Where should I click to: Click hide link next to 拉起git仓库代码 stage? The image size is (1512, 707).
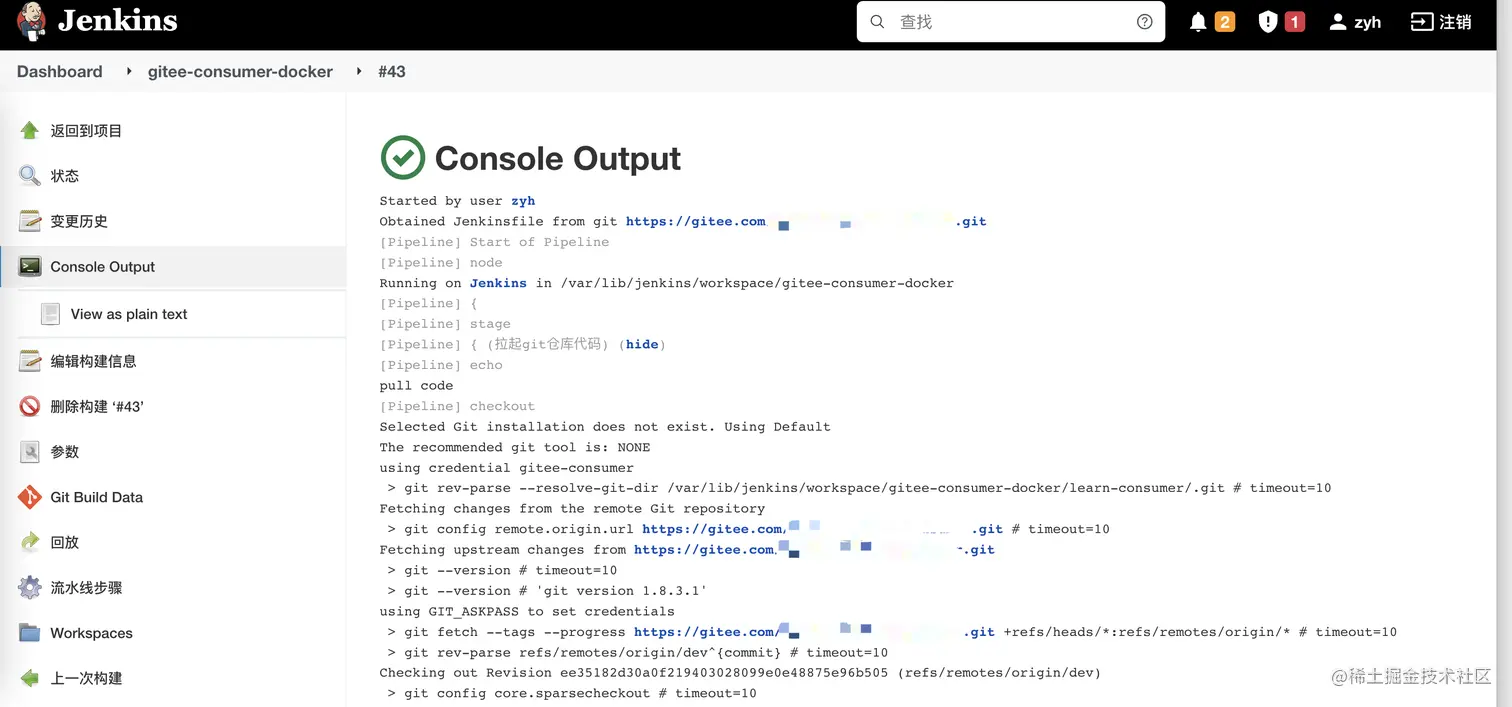coord(642,344)
